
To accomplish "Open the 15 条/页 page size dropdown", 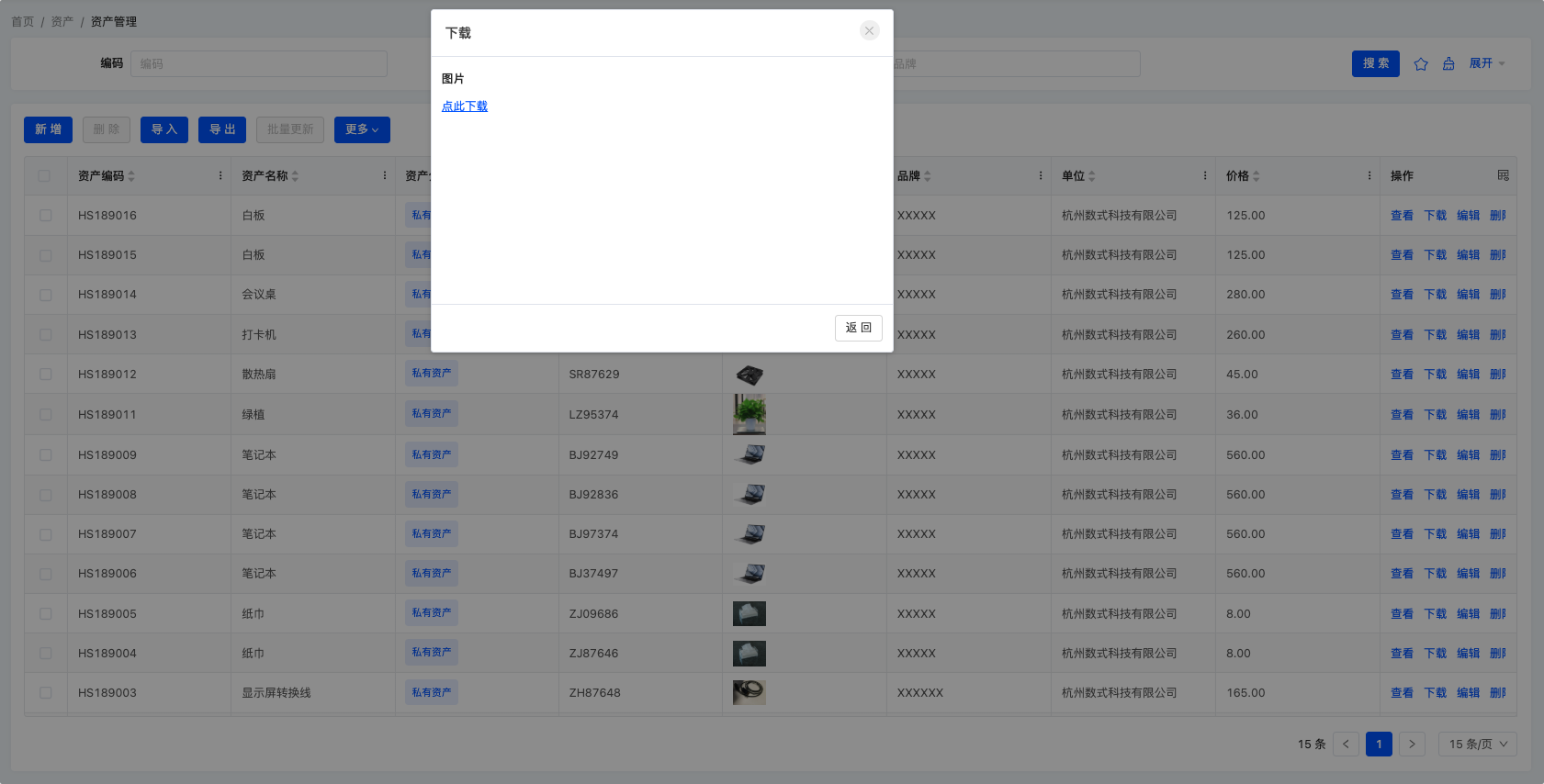I will pos(1477,745).
